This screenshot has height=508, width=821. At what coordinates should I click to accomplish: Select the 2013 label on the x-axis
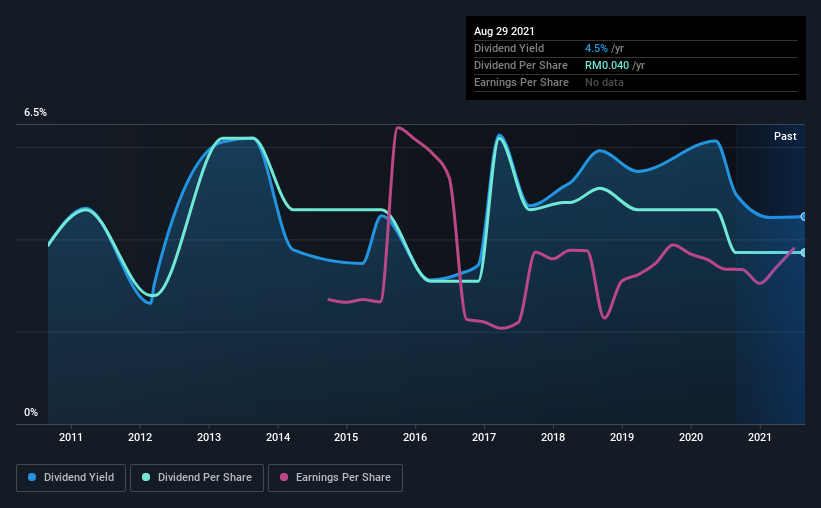click(x=209, y=437)
